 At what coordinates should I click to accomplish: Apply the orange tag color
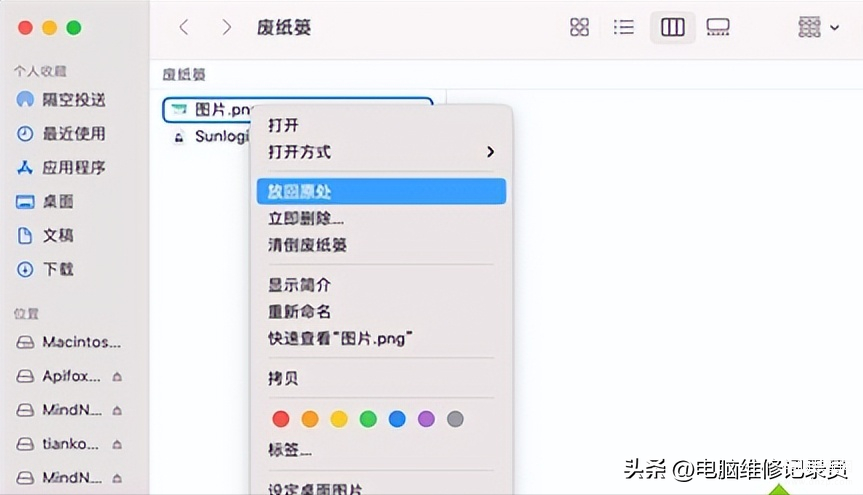tap(310, 419)
